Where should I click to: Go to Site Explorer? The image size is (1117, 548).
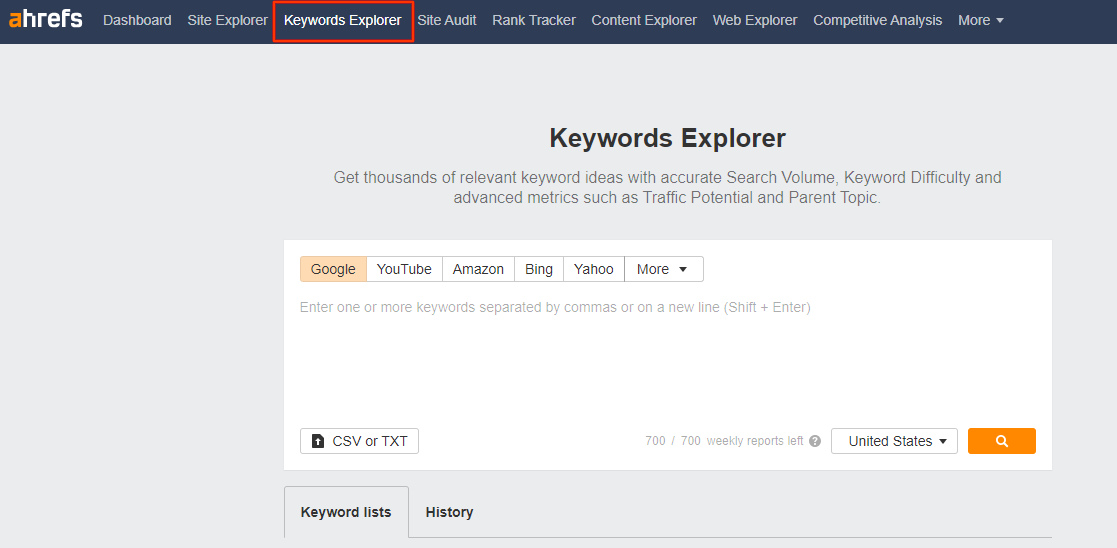(227, 20)
